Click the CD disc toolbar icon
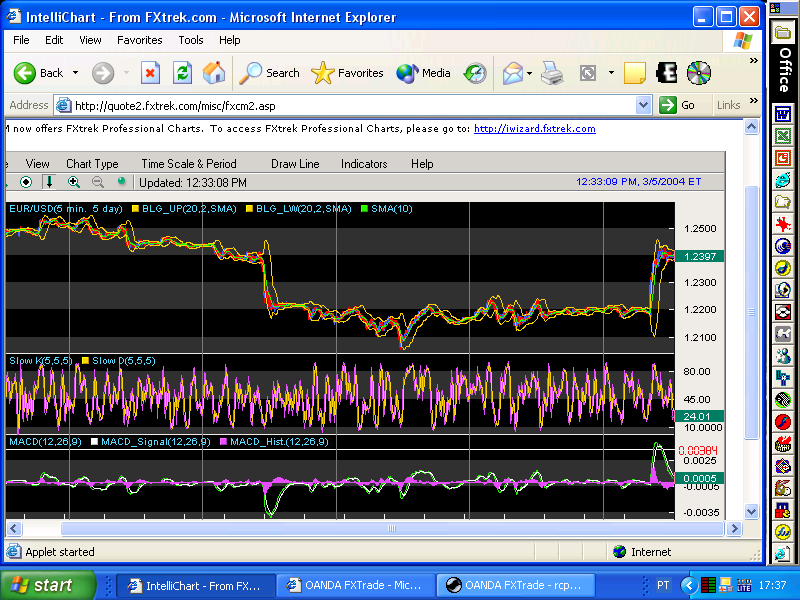Screen dimensions: 800x600 698,73
